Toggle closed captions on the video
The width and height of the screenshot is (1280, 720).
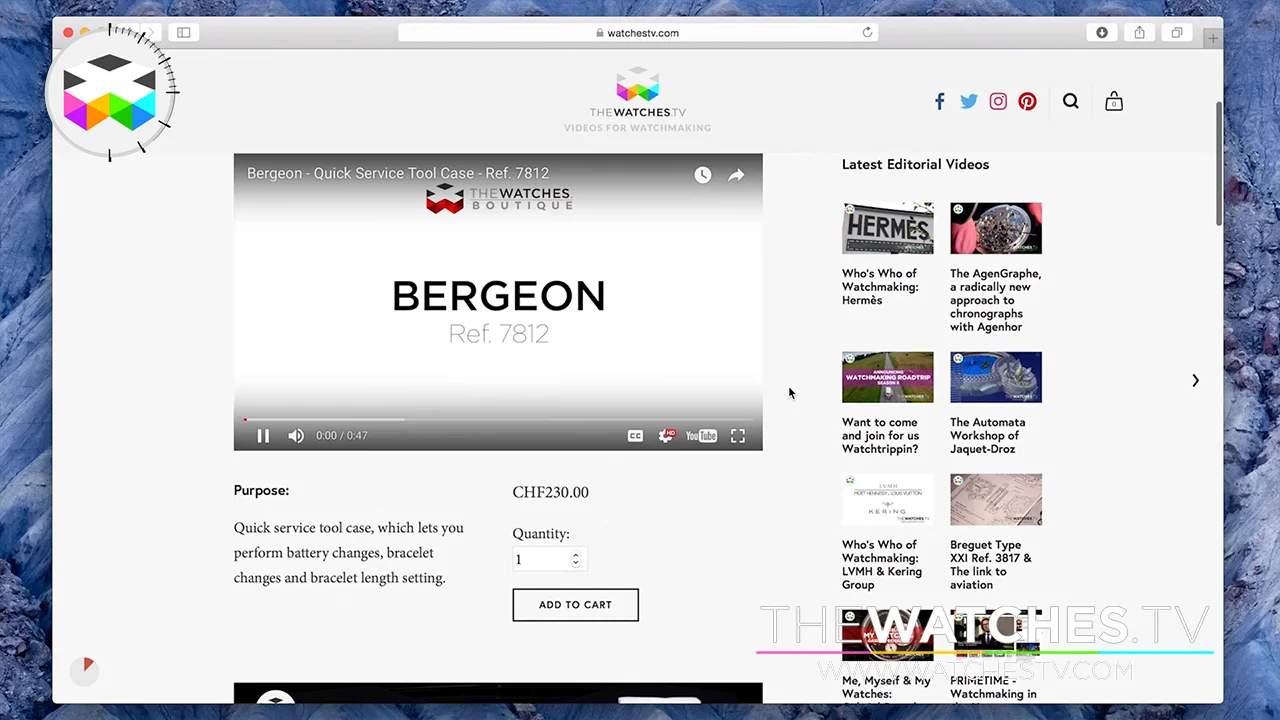pos(635,436)
